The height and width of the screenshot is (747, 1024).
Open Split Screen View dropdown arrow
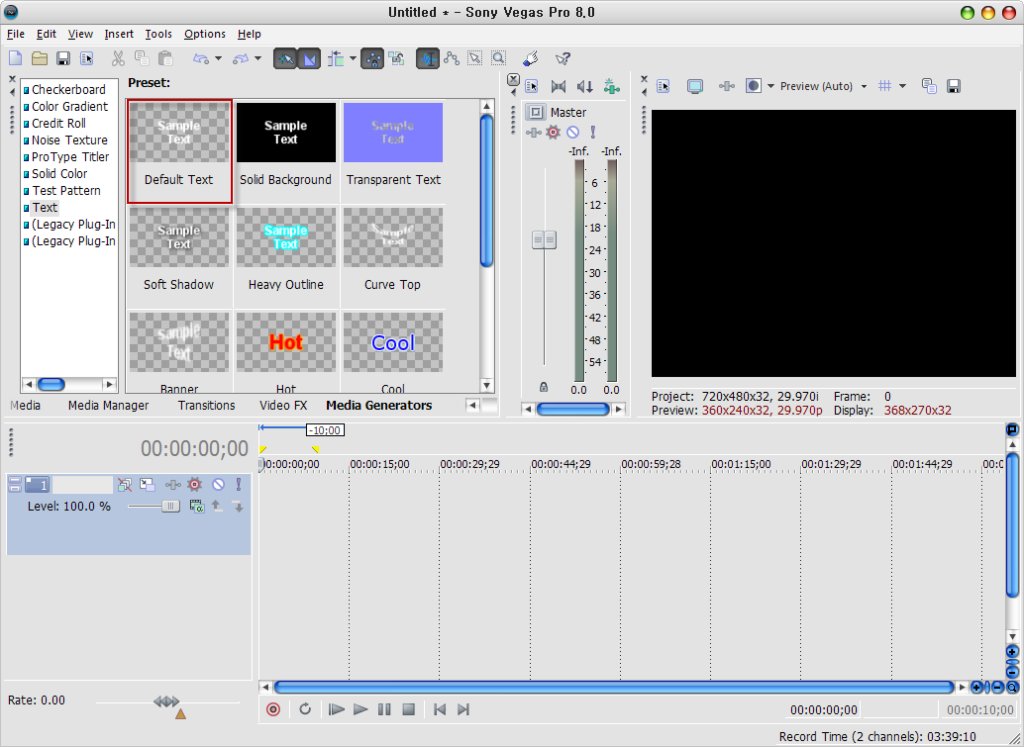tap(771, 86)
